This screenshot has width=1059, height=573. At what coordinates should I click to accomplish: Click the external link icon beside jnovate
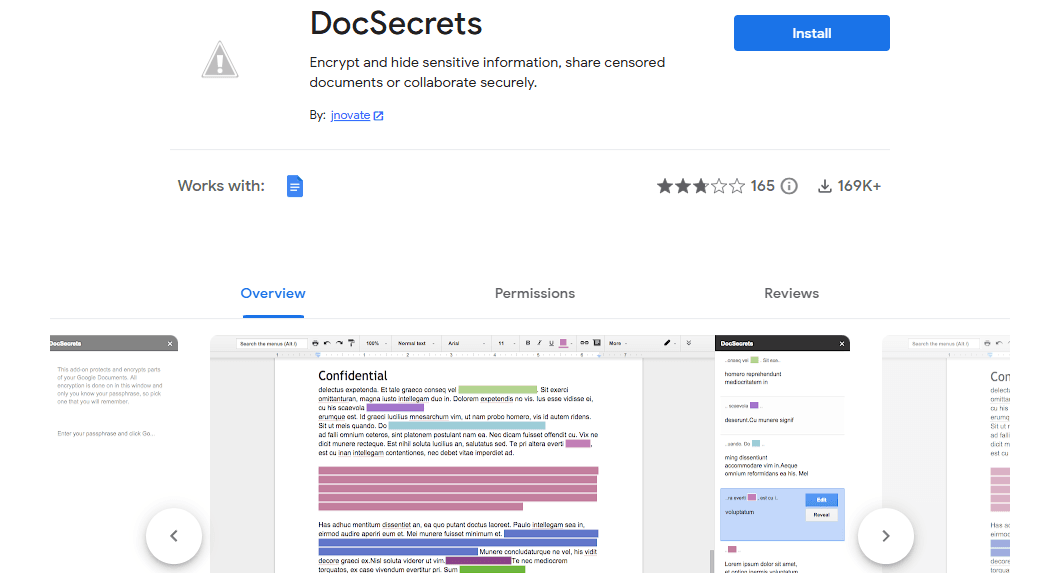[379, 116]
